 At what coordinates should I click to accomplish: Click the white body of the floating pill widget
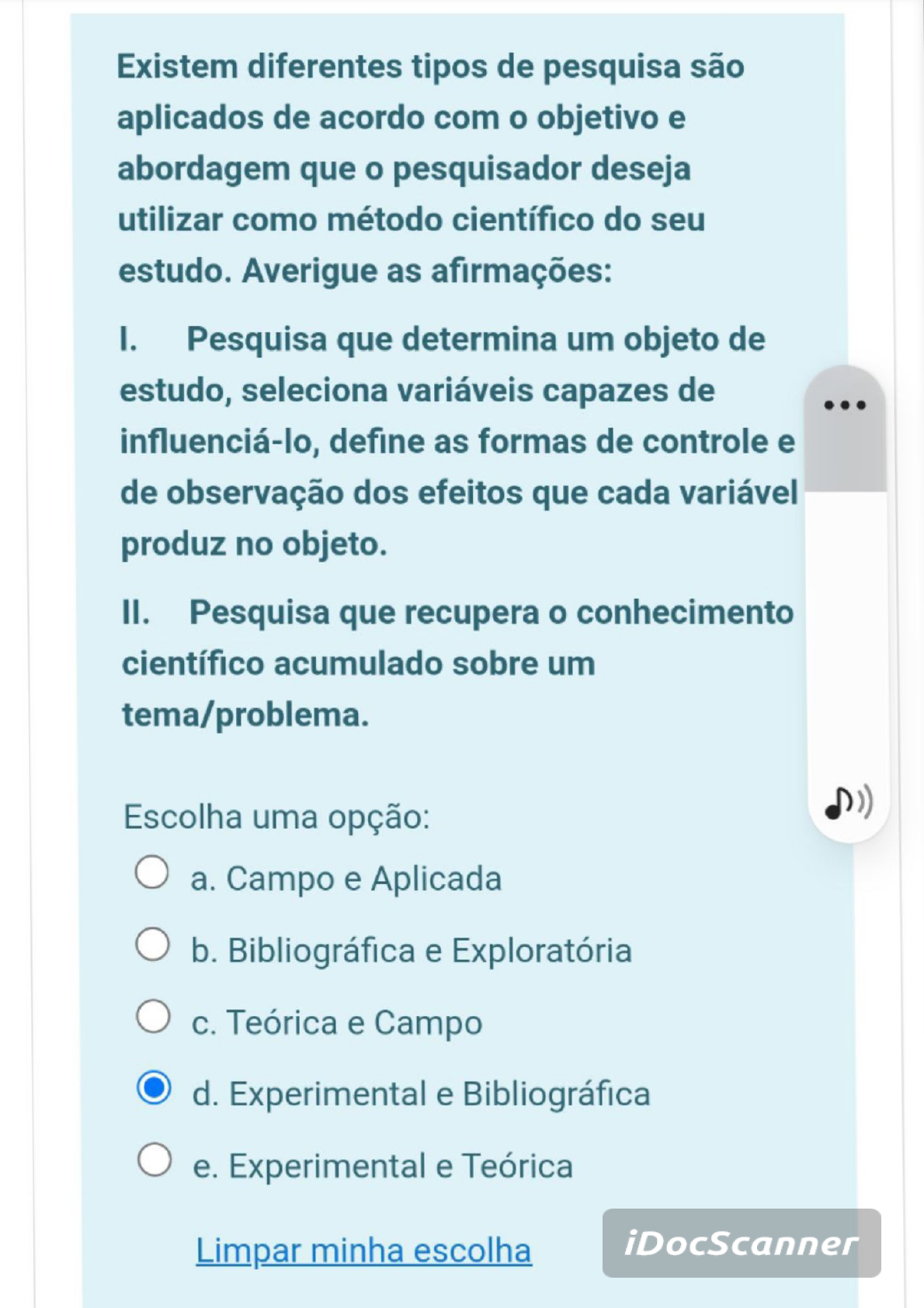[x=847, y=637]
